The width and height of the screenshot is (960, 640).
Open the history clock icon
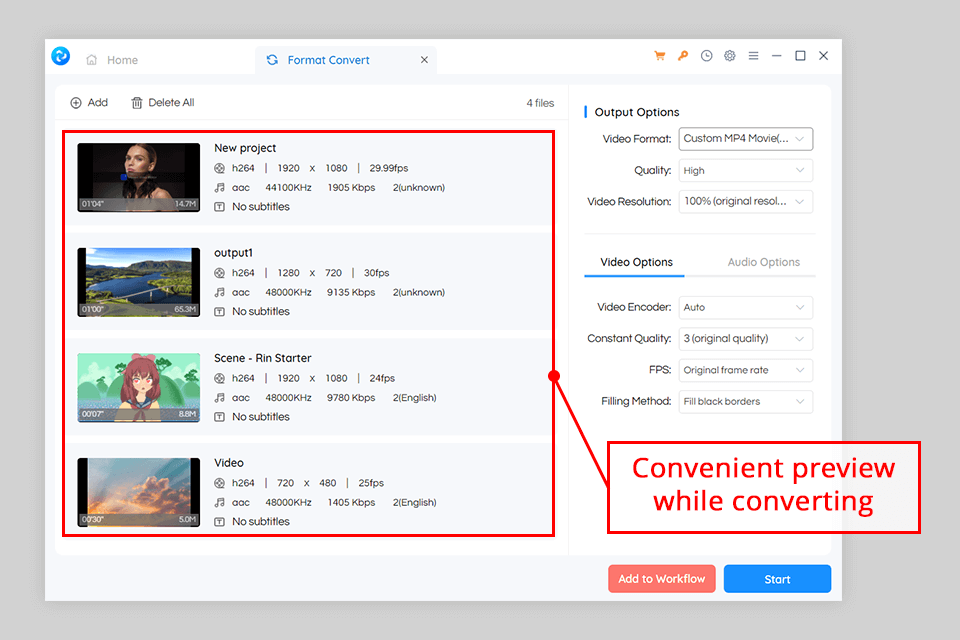coord(707,56)
